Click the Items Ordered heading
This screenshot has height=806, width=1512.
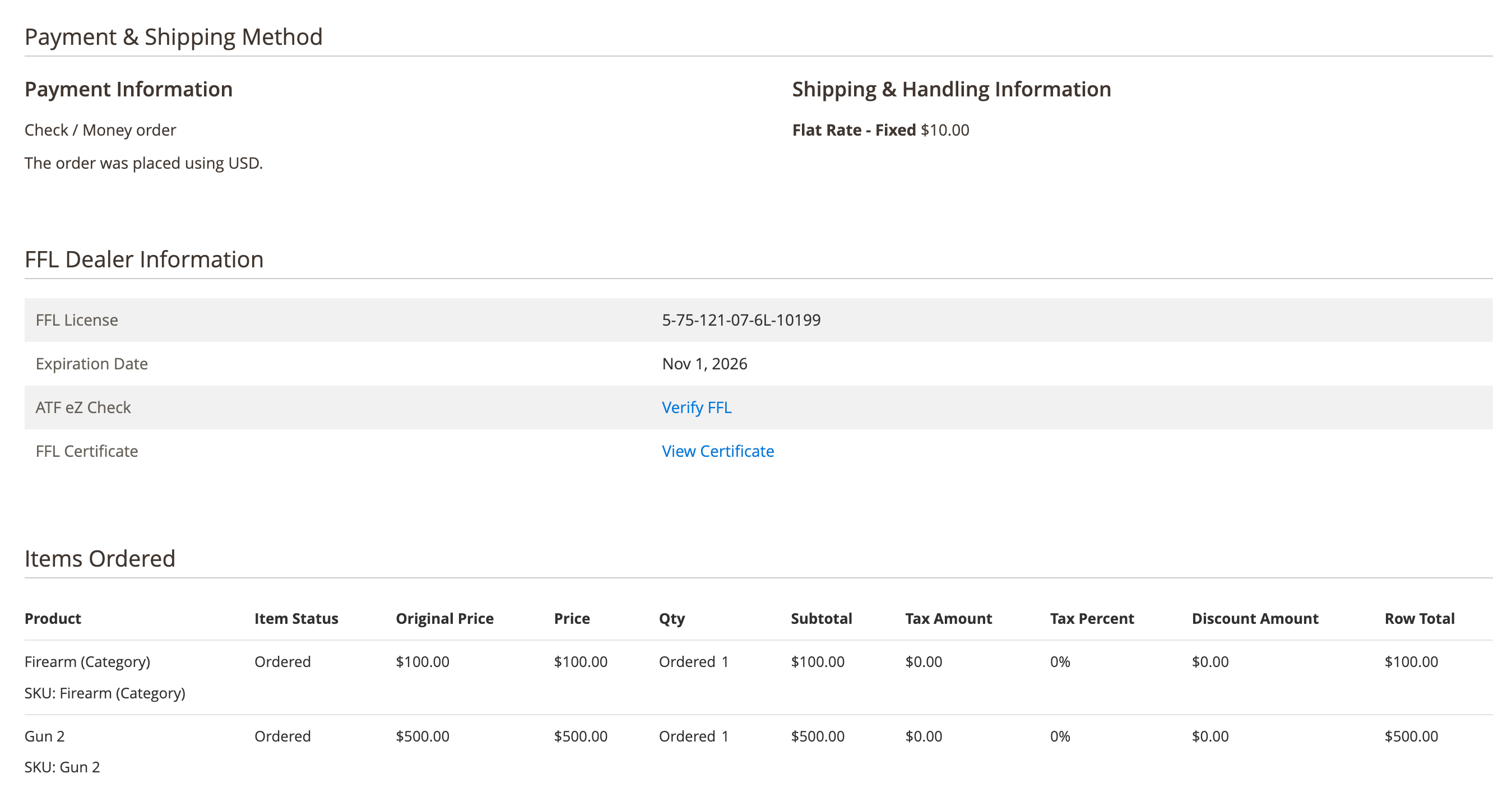tap(100, 558)
